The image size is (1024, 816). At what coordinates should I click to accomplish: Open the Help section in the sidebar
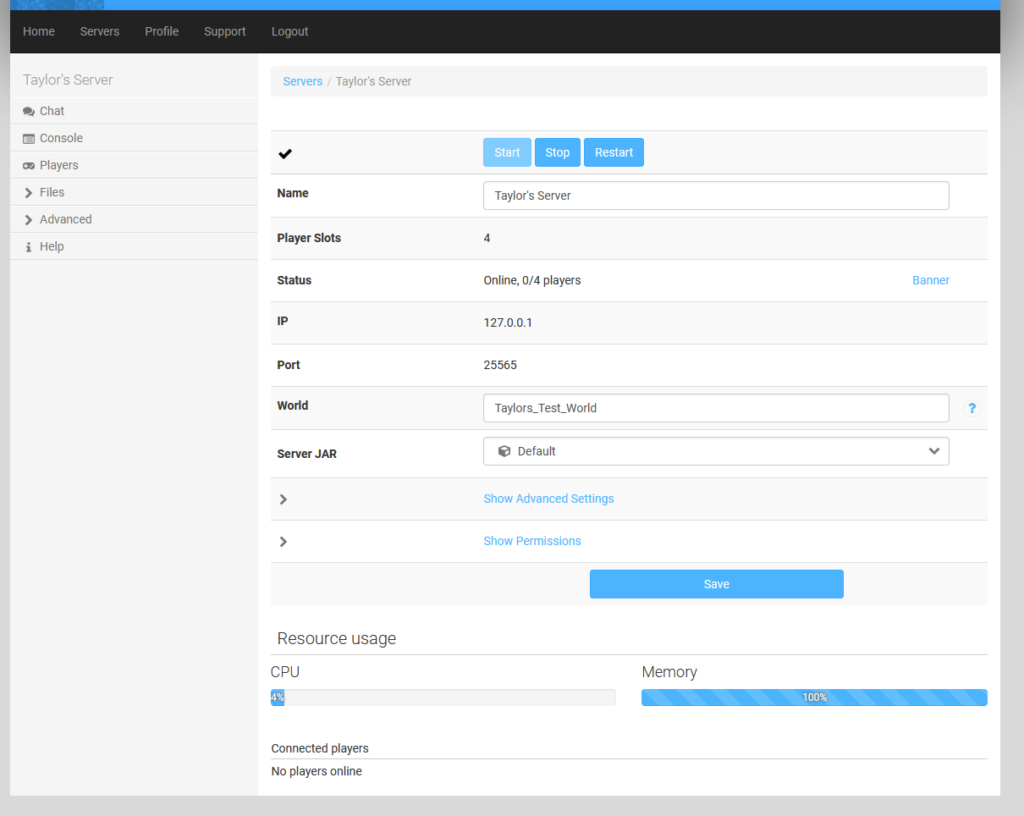pyautogui.click(x=51, y=246)
